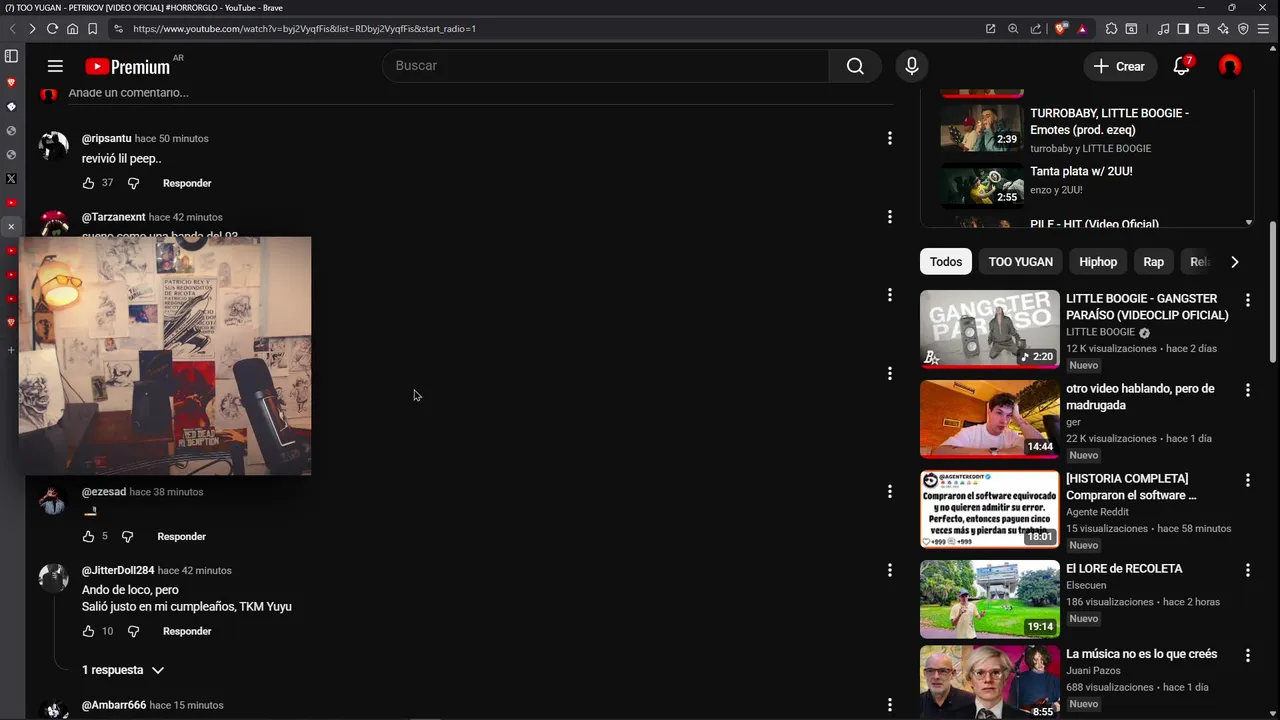
Task: Open menu for 'otro video hablando' video
Action: (1247, 390)
